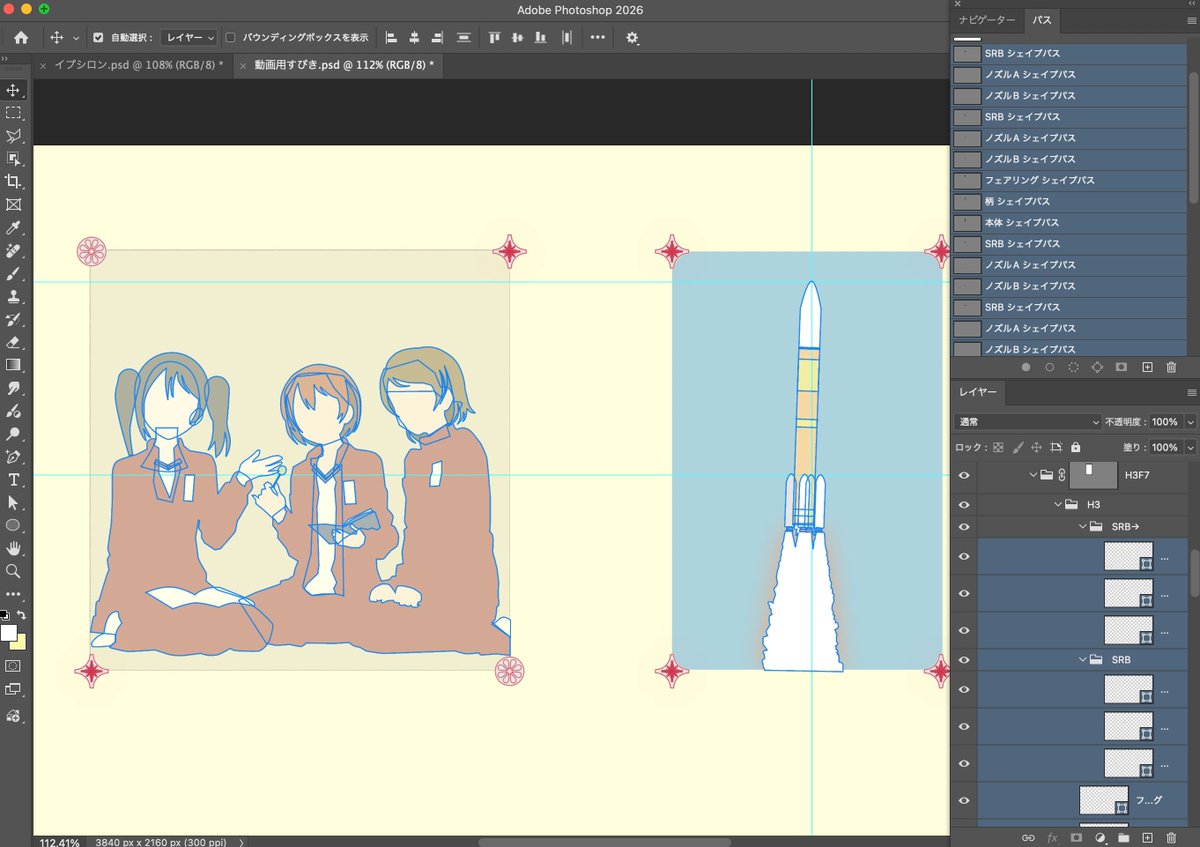
Task: Select the Frame tool
Action: (x=13, y=205)
